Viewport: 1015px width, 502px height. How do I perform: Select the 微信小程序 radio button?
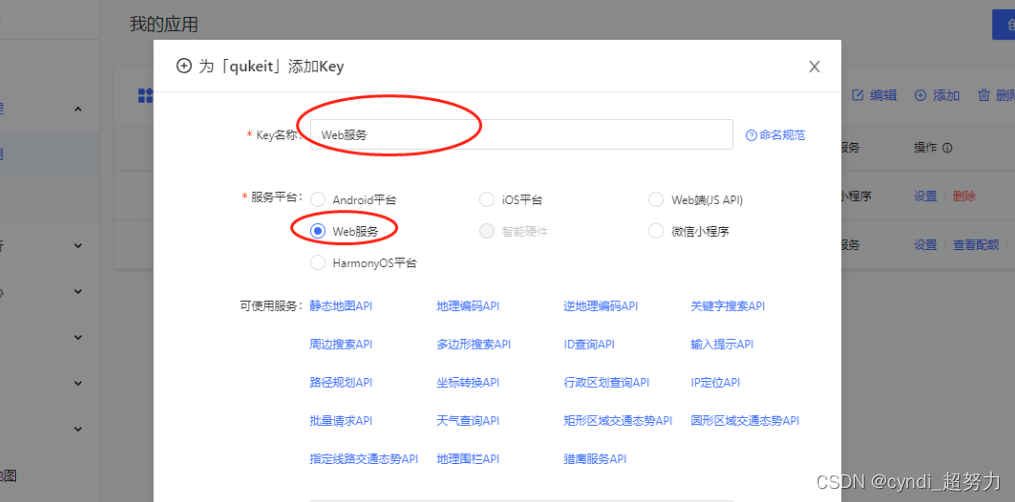656,231
